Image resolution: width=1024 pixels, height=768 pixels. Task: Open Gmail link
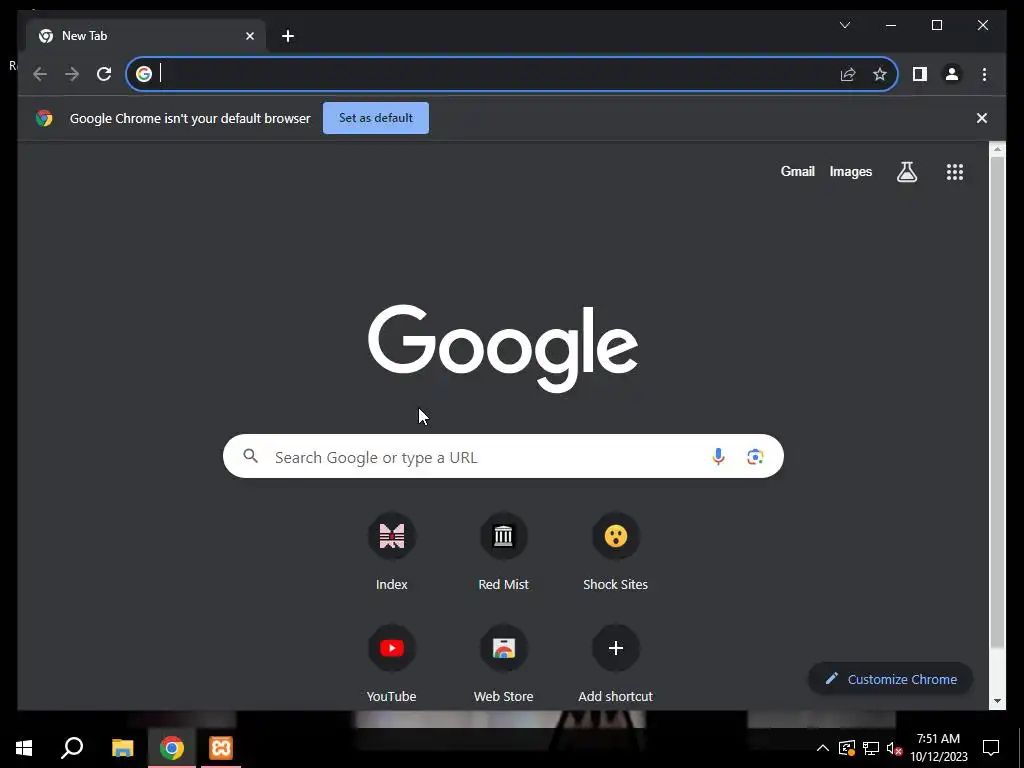[797, 172]
